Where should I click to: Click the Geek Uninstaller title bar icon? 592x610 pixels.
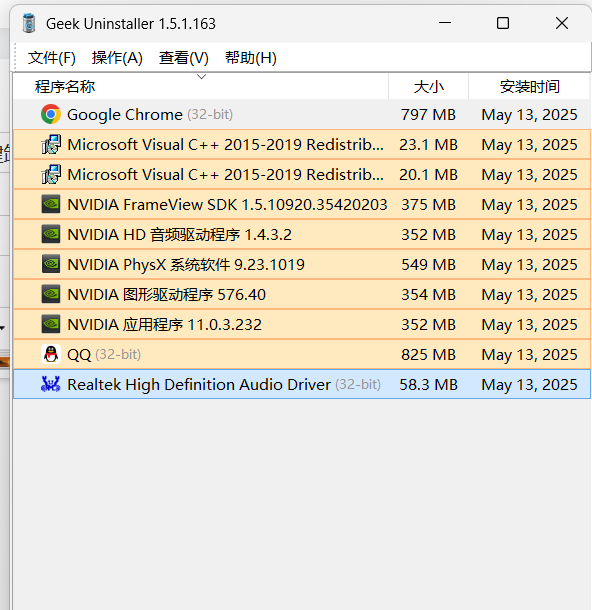tap(29, 23)
